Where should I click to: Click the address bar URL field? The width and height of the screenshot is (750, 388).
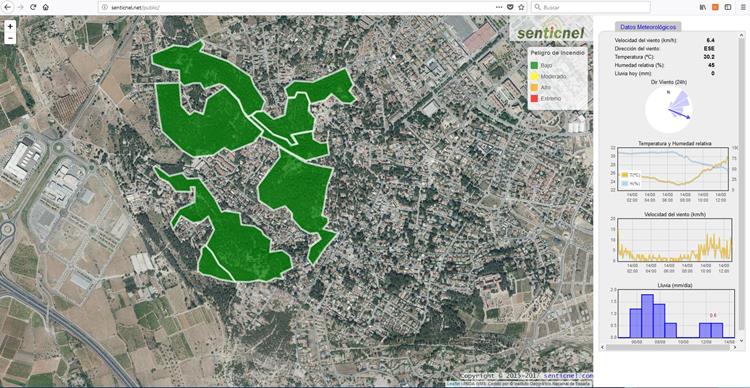(x=297, y=7)
